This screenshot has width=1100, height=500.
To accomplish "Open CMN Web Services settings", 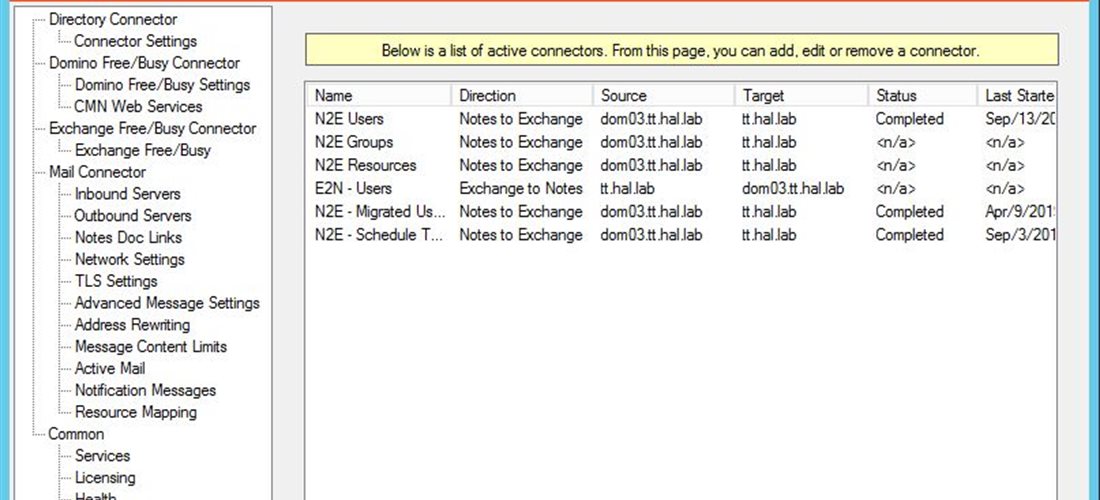I will [x=138, y=106].
